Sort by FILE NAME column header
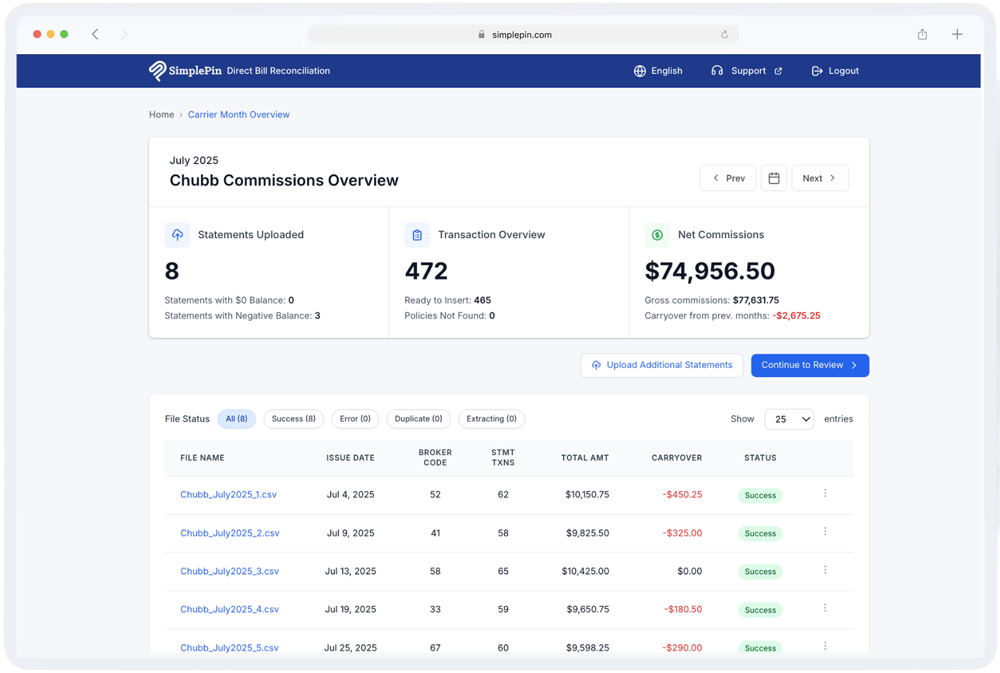The width and height of the screenshot is (1000, 673). click(x=202, y=458)
